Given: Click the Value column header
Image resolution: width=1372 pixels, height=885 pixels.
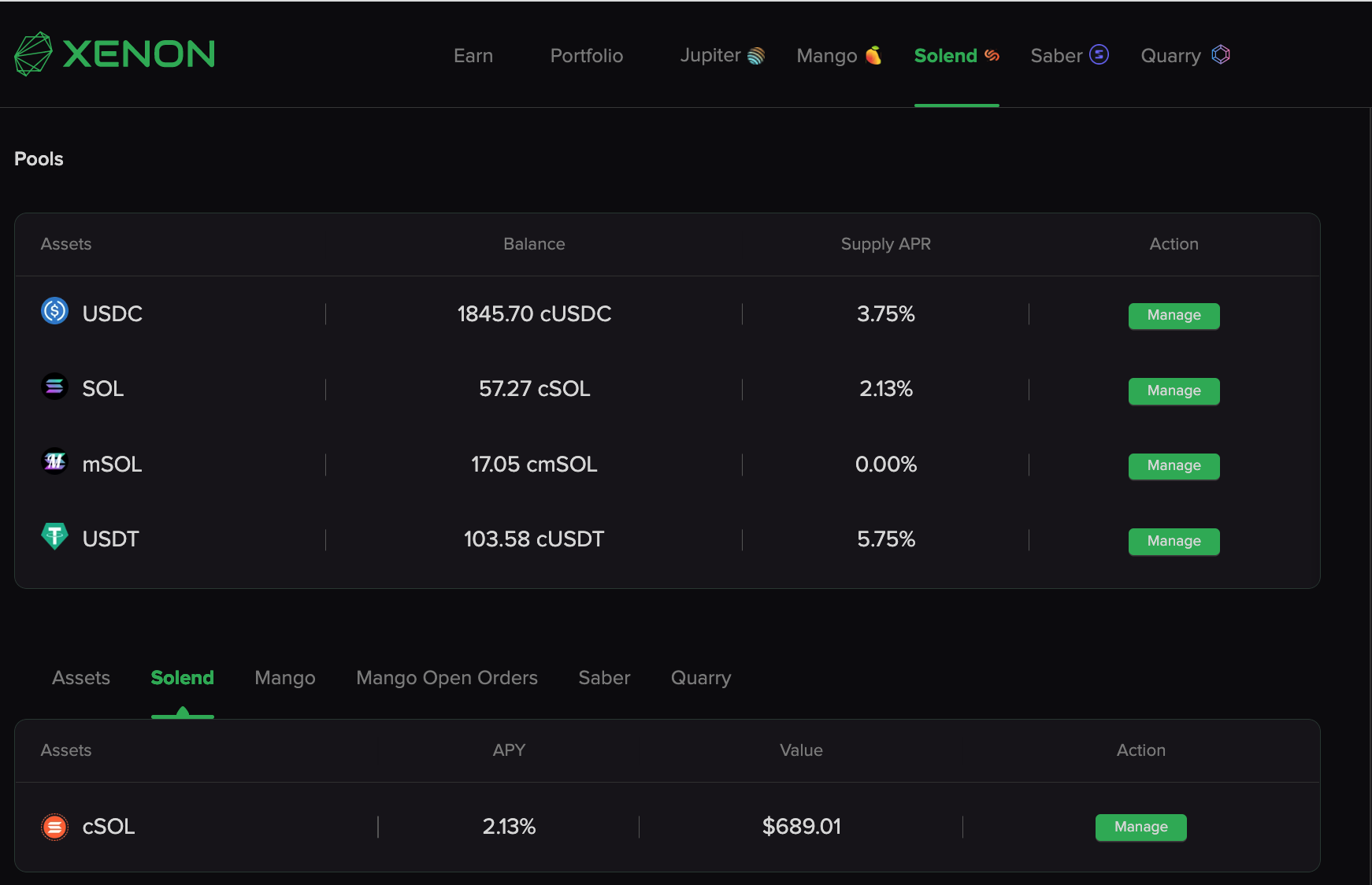Looking at the screenshot, I should pos(801,750).
